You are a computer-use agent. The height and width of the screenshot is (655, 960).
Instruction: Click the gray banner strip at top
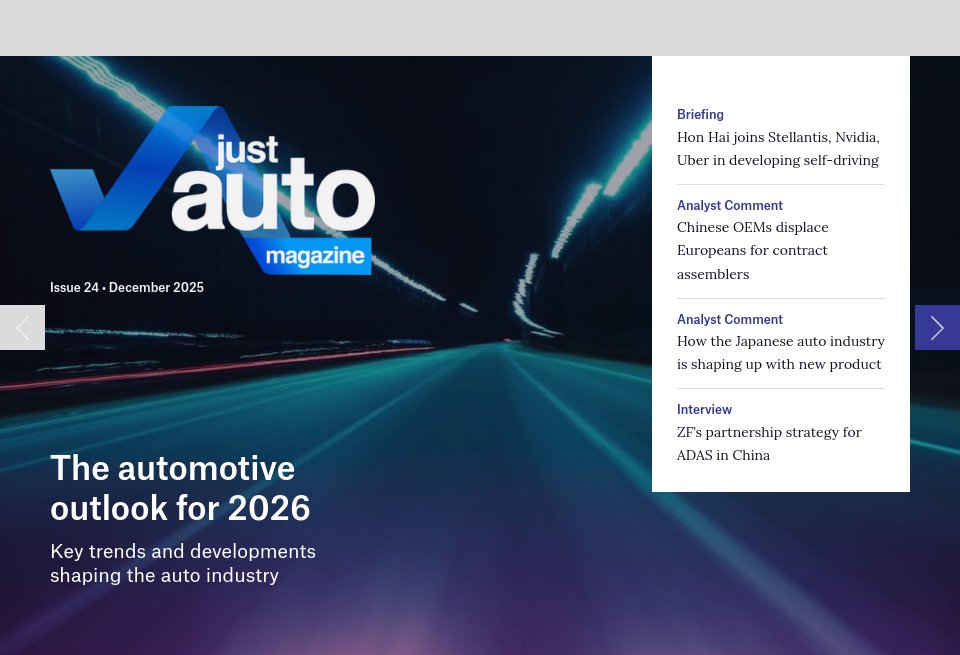480,27
